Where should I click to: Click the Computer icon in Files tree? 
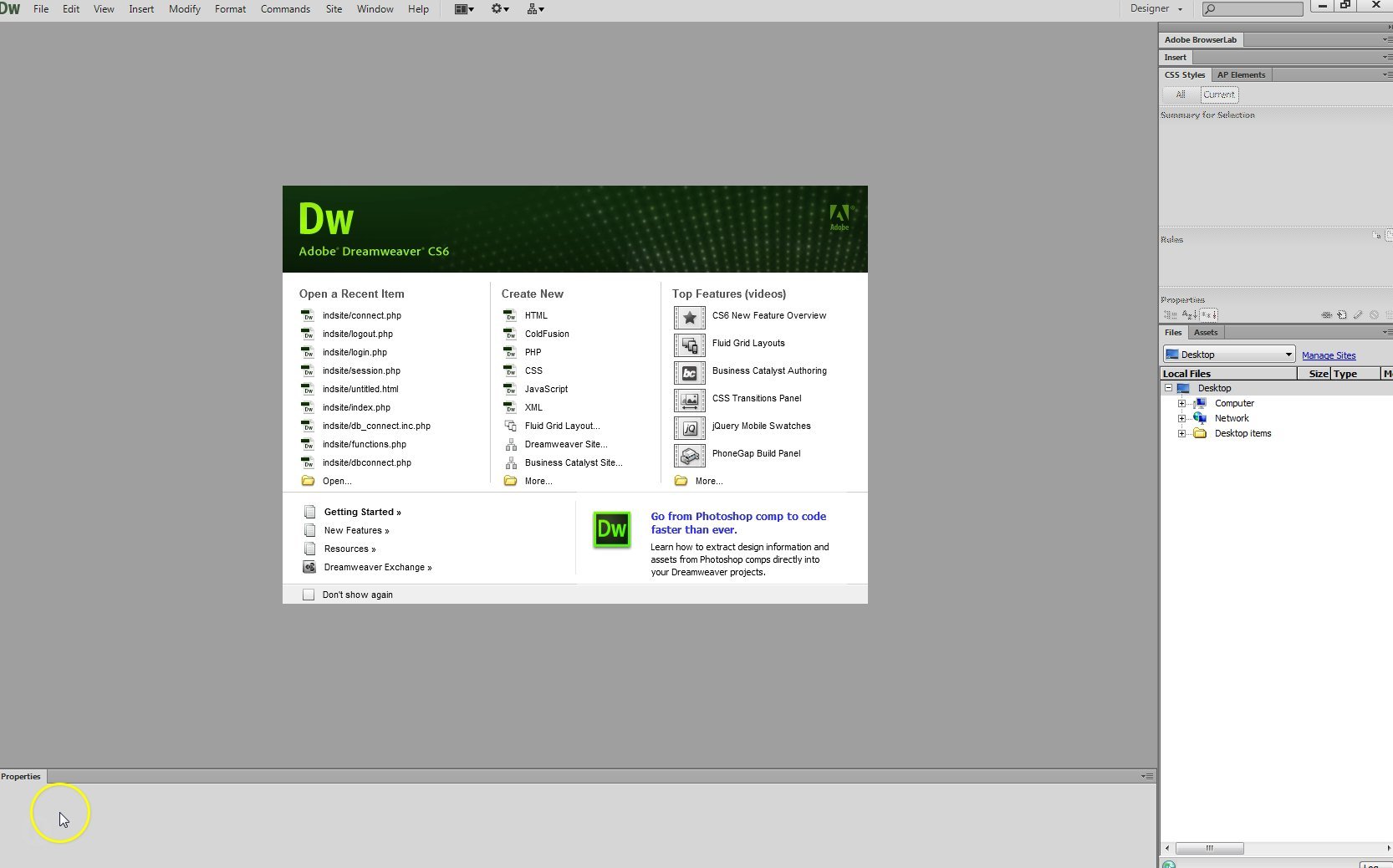point(1200,403)
